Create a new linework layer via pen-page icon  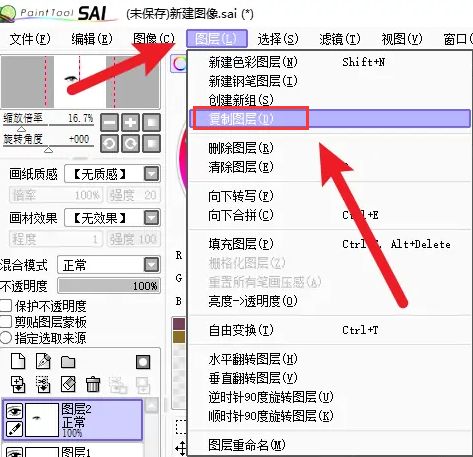coord(43,362)
